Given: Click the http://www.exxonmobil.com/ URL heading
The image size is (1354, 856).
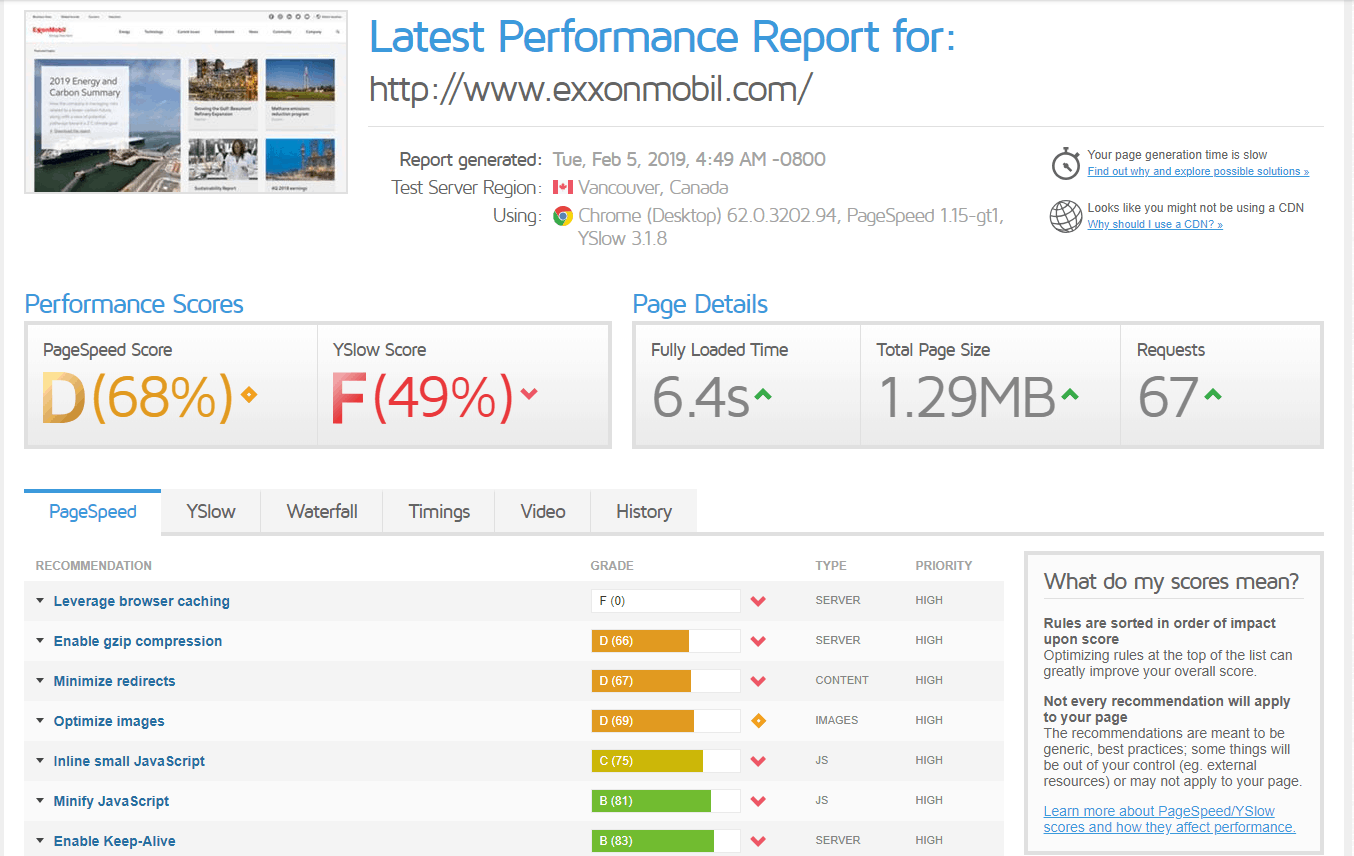Looking at the screenshot, I should coord(590,89).
